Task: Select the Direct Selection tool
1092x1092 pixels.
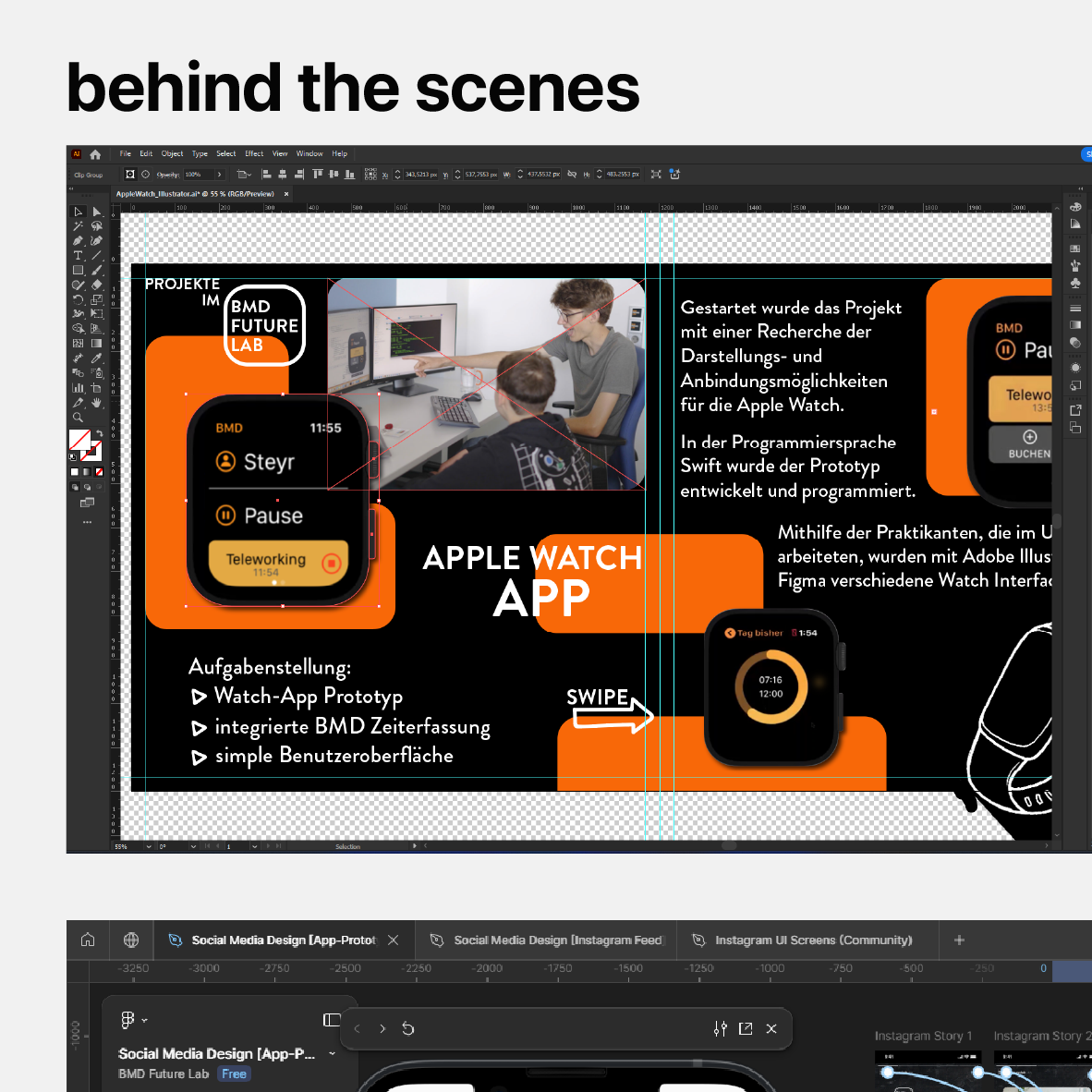Action: pyautogui.click(x=97, y=212)
